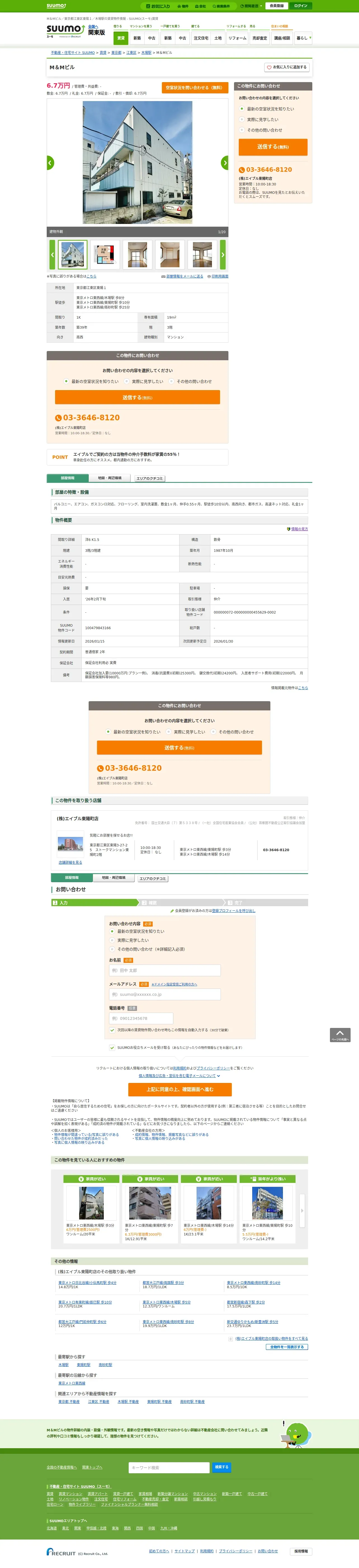Open 物件 history in top bar
Image resolution: width=359 pixels, height=1568 pixels.
(x=183, y=6)
